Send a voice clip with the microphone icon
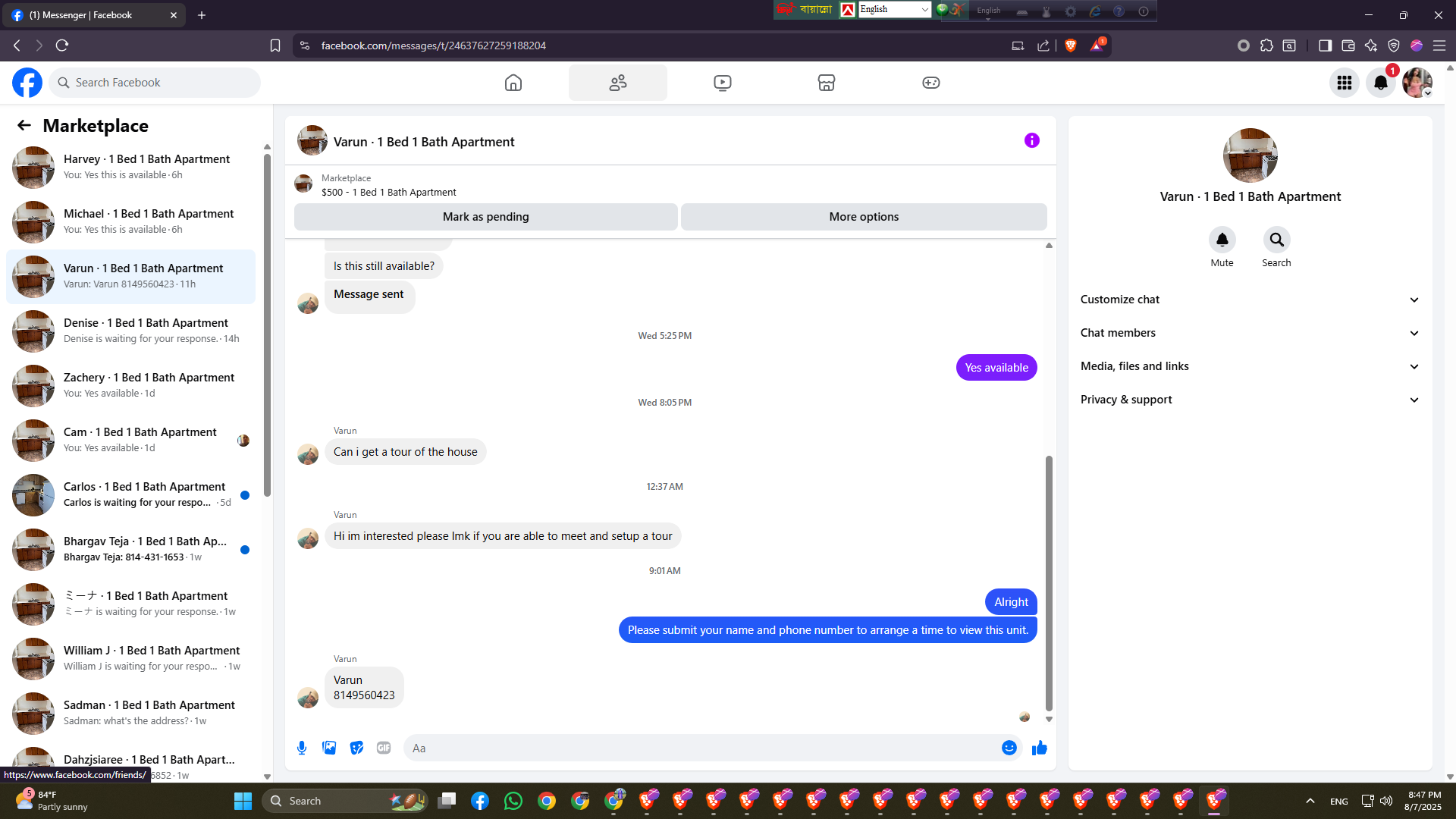The width and height of the screenshot is (1456, 819). [x=302, y=748]
